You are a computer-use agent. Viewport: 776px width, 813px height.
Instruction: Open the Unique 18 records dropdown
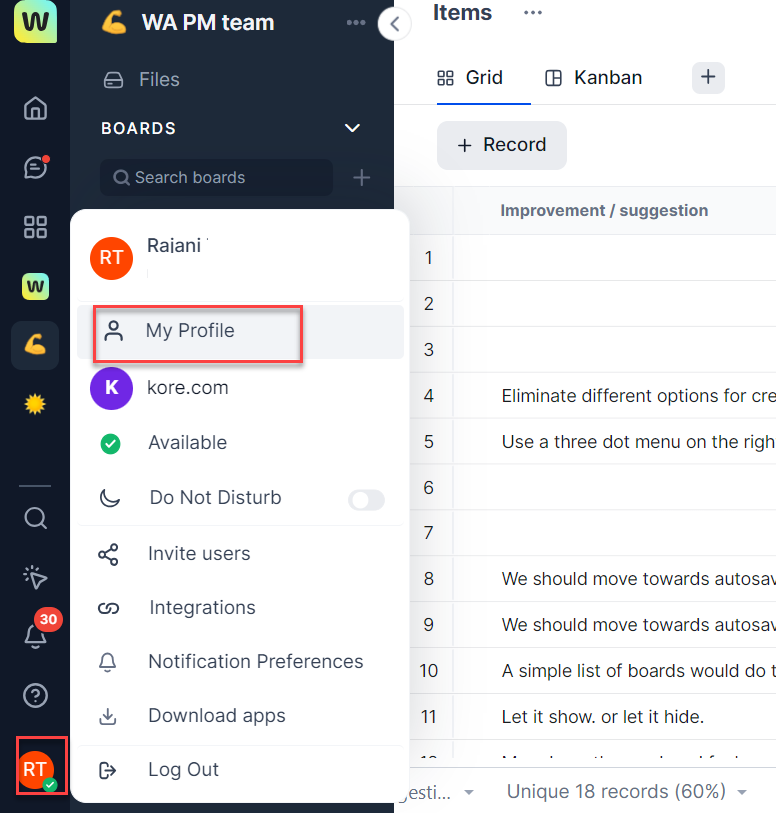626,792
